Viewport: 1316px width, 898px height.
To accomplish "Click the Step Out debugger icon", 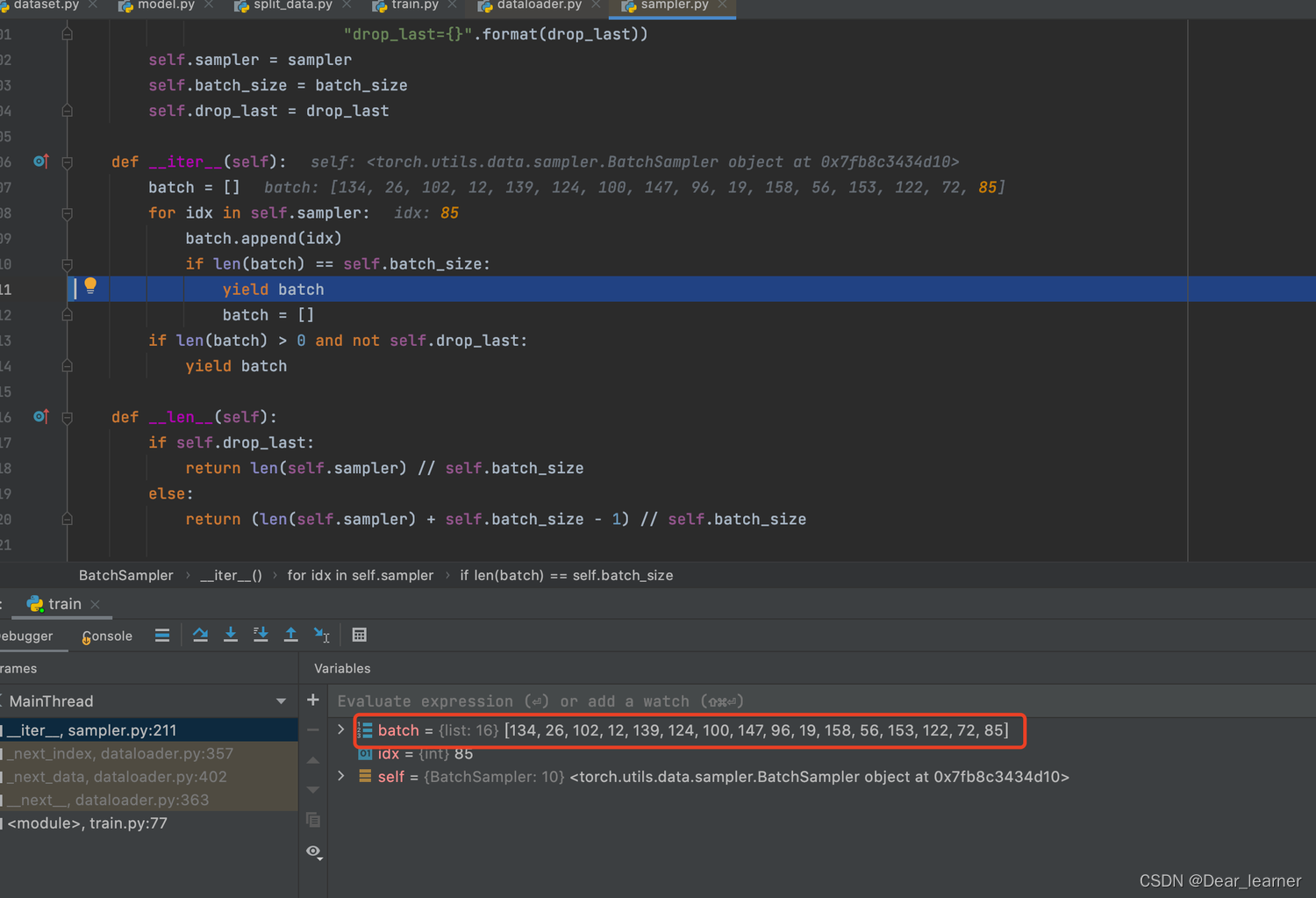I will coord(290,635).
